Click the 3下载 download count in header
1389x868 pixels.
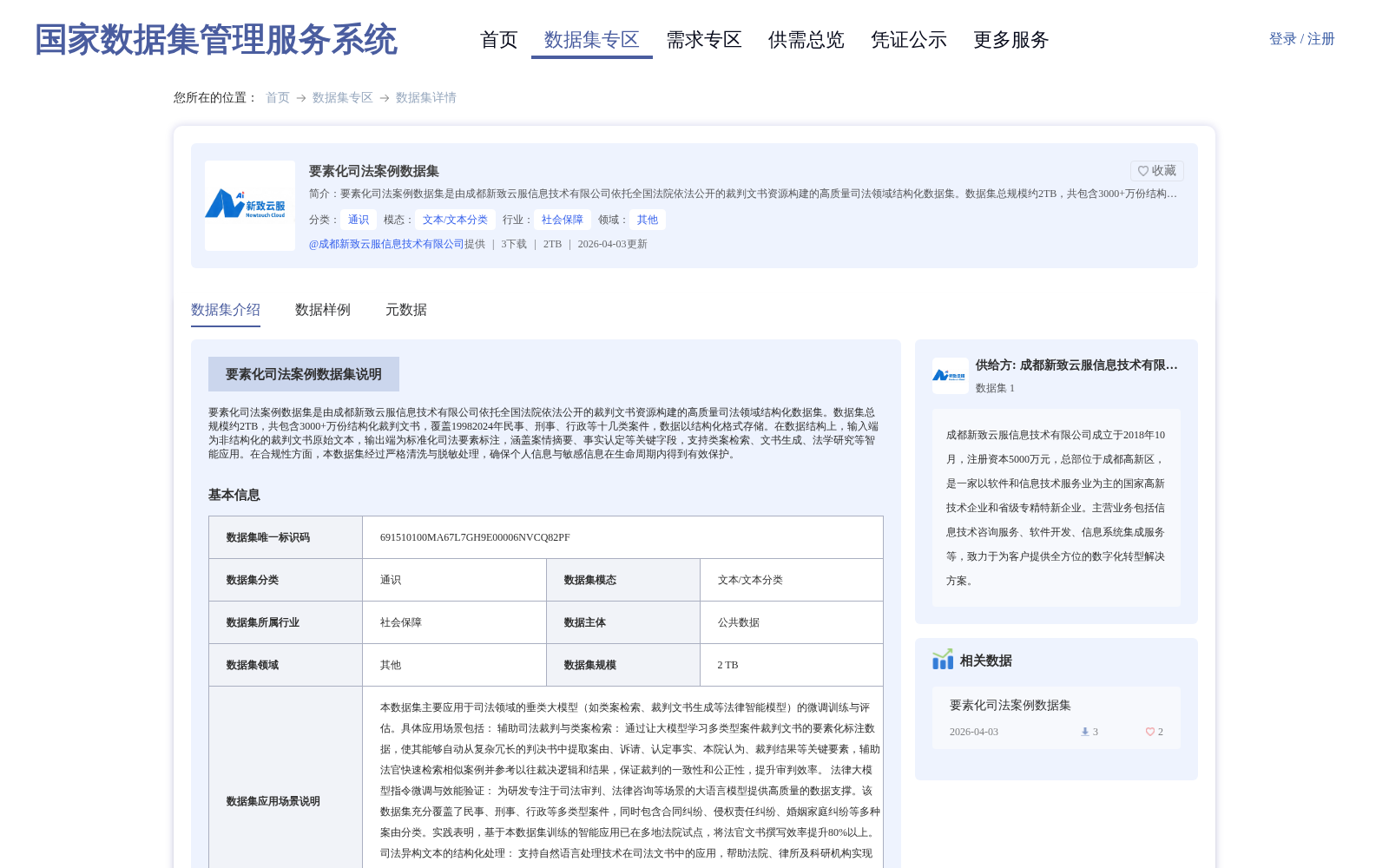coord(514,244)
